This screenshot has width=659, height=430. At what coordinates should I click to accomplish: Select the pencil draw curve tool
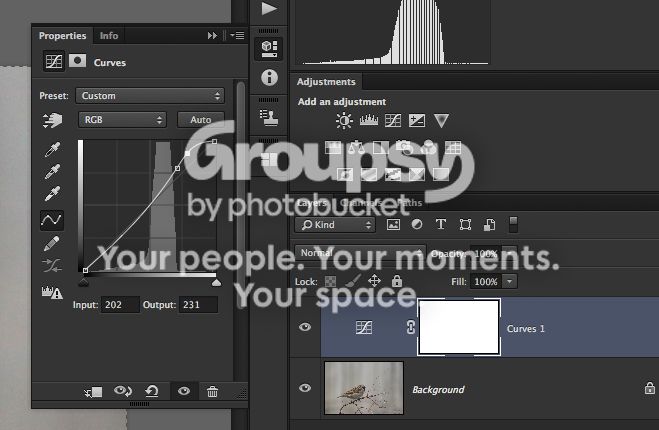click(x=52, y=243)
